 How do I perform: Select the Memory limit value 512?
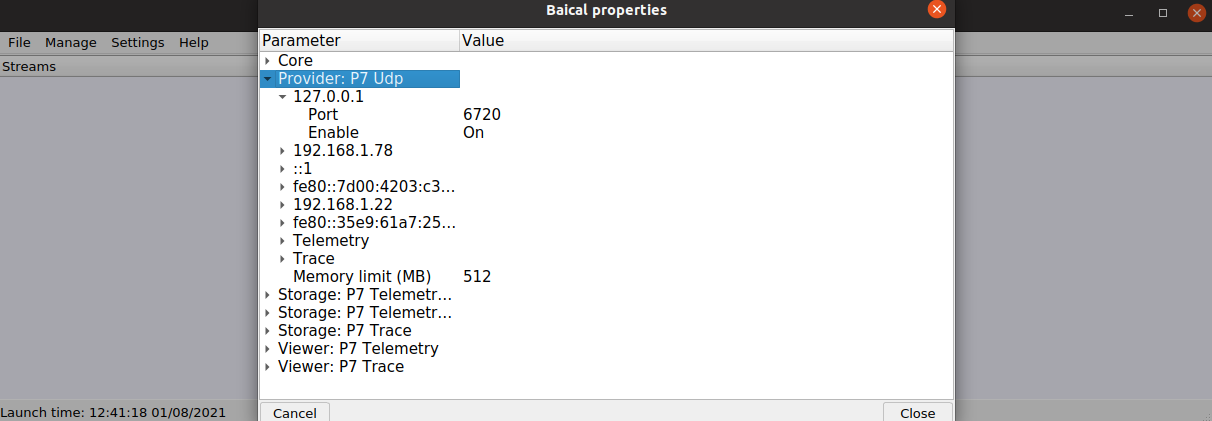click(x=477, y=277)
